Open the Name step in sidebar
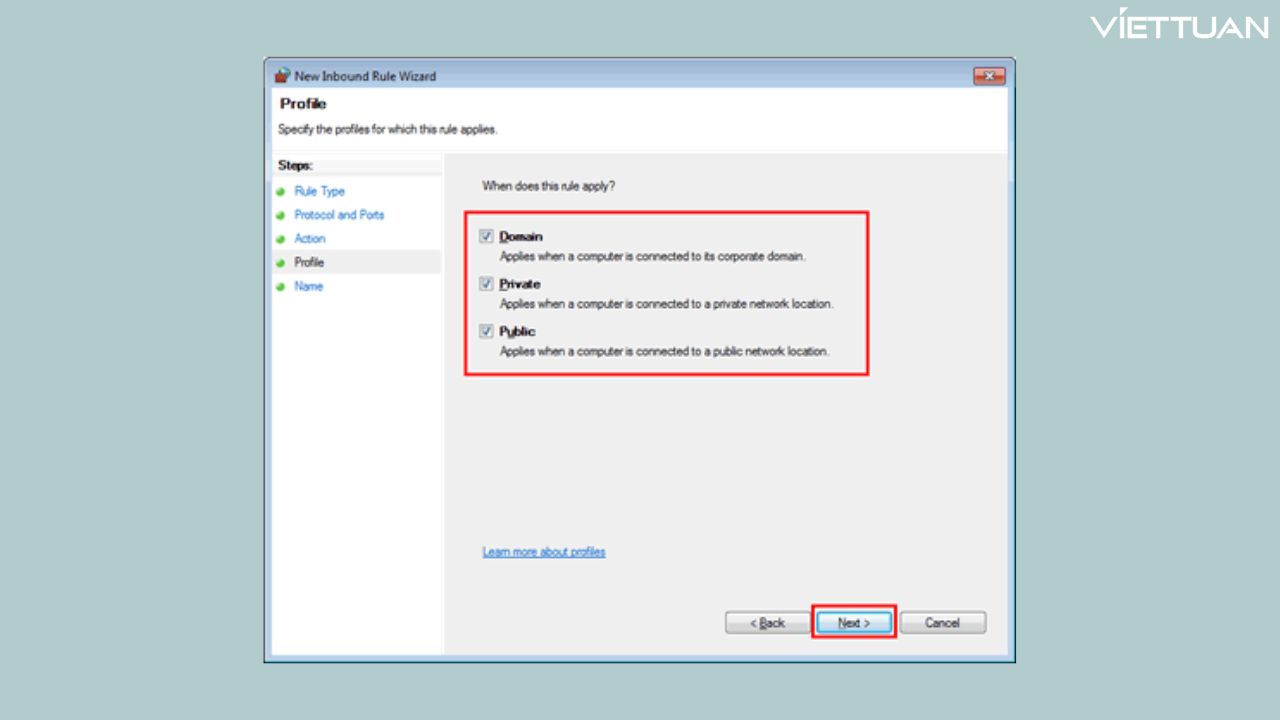1280x720 pixels. pyautogui.click(x=309, y=287)
